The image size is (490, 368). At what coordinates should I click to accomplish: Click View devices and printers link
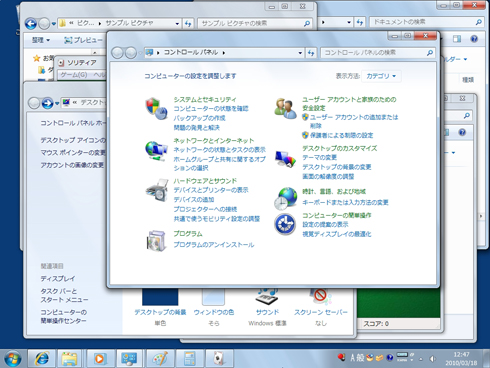tap(211, 190)
